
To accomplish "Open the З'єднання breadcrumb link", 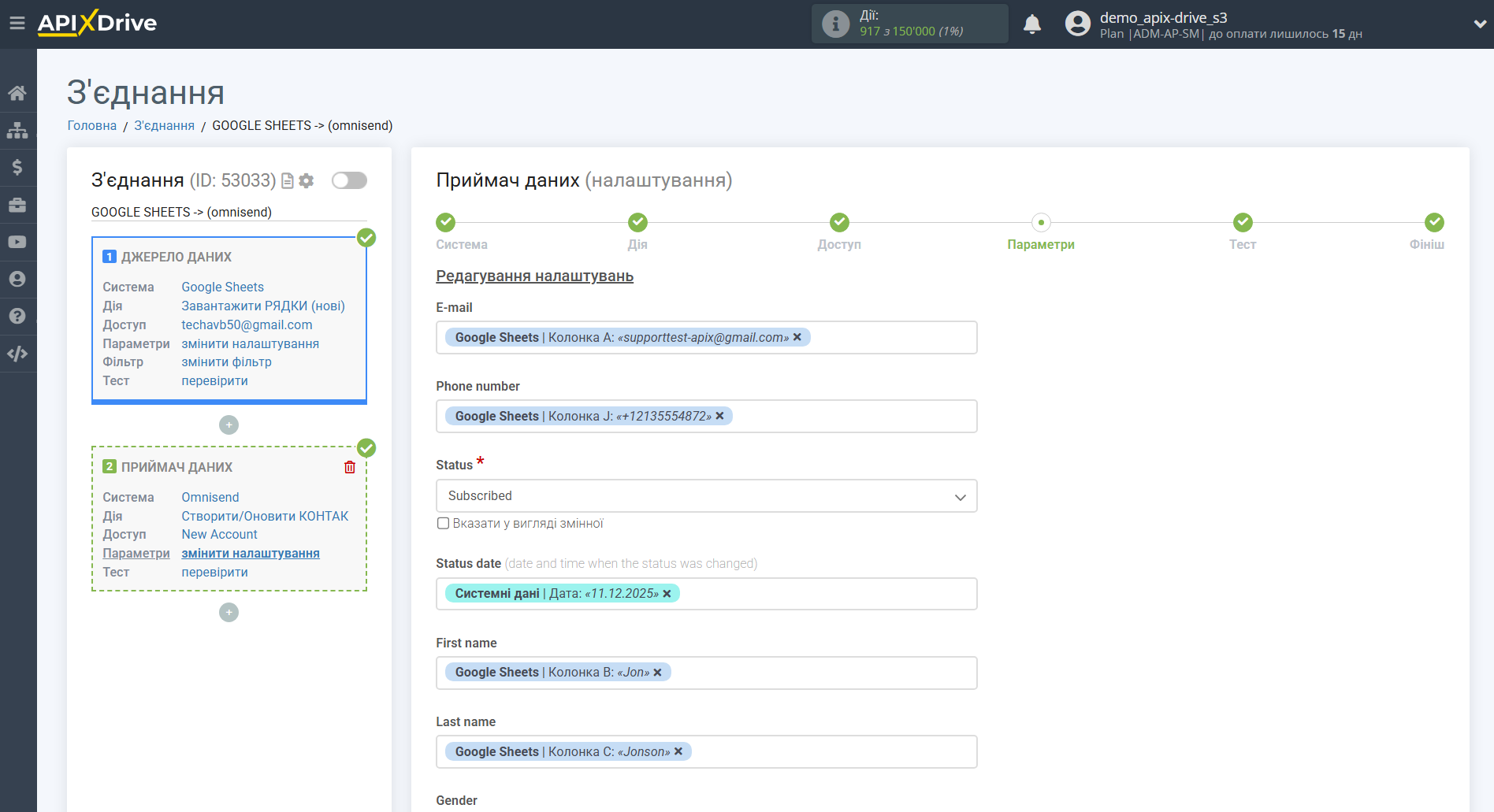I will [164, 126].
